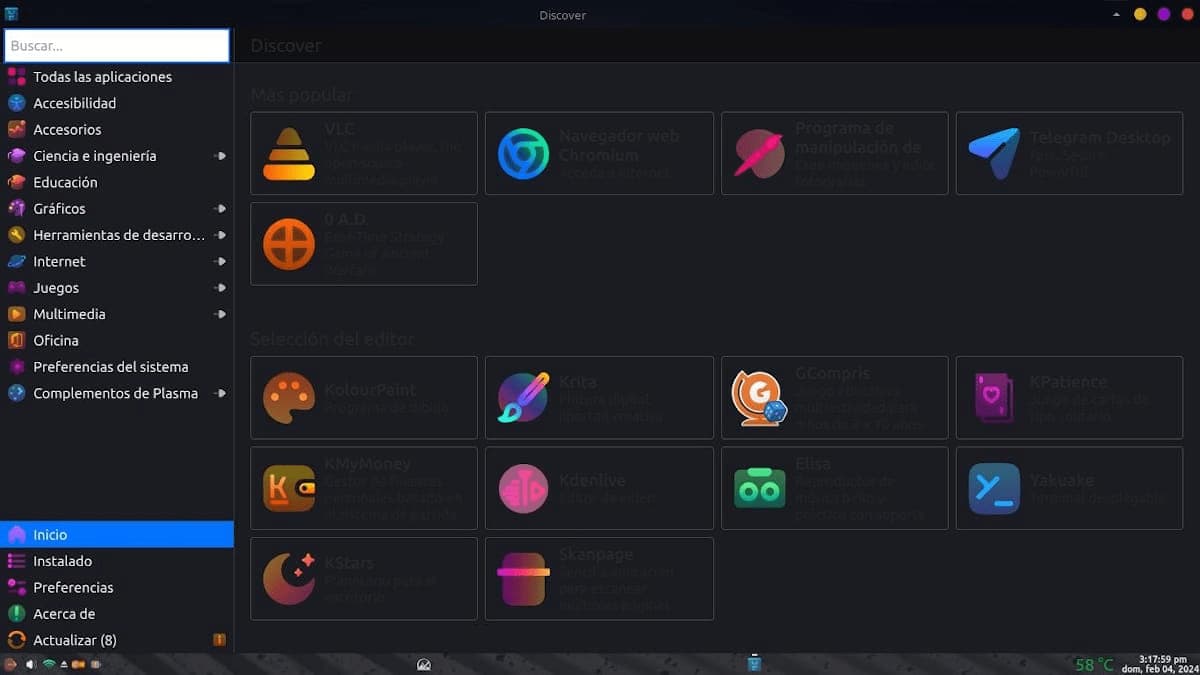This screenshot has height=675, width=1200.
Task: Open Todas las aplicaciones category
Action: point(117,77)
